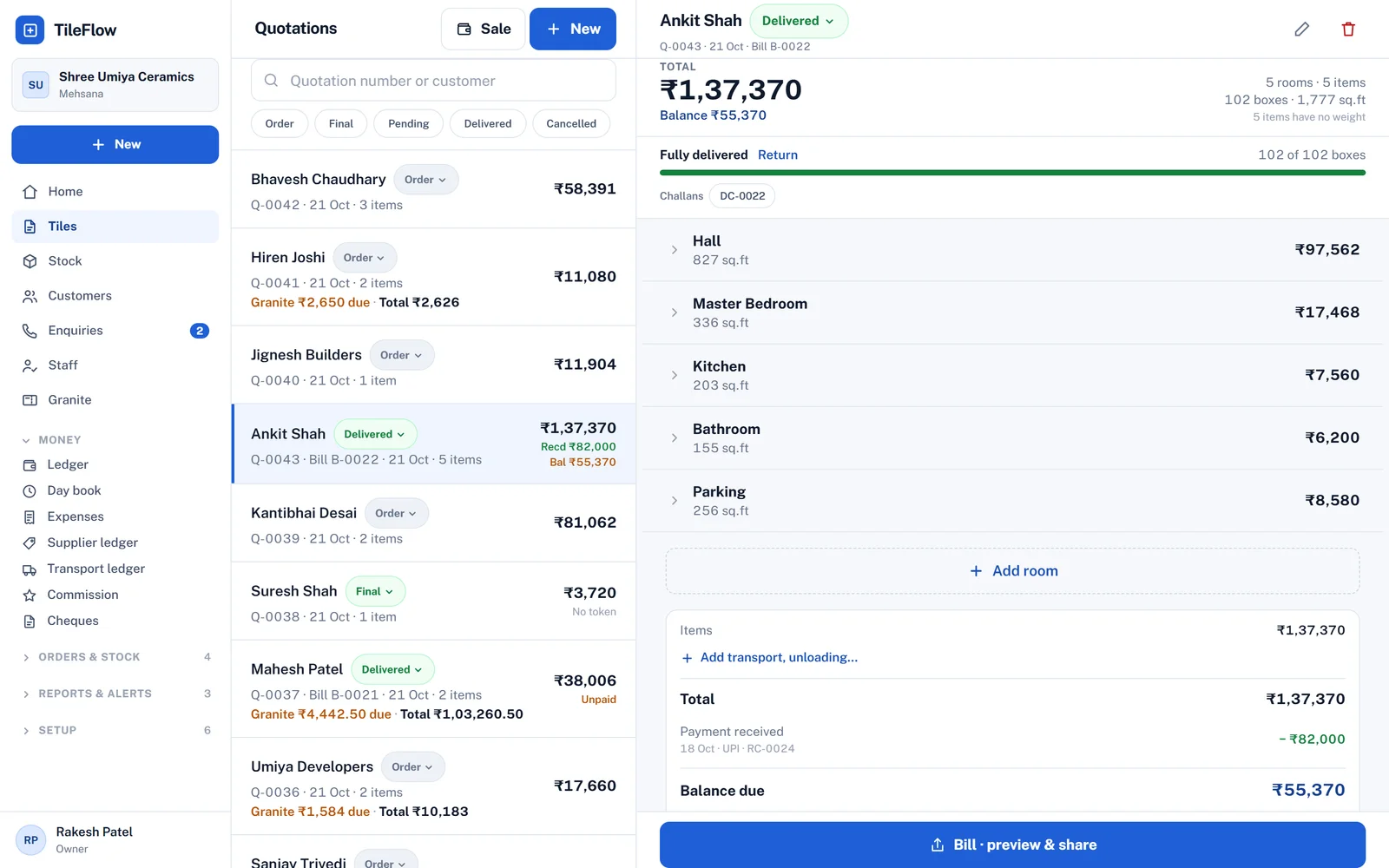Open the Delivered status dropdown in the header

(799, 21)
